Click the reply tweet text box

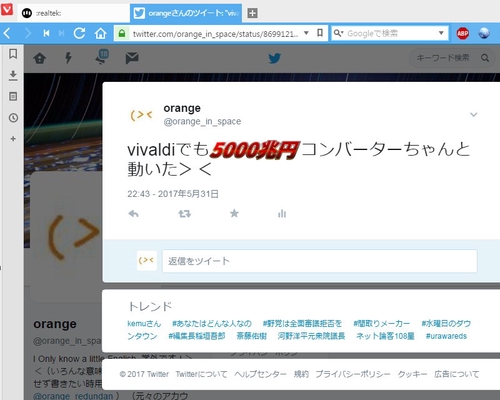320,261
